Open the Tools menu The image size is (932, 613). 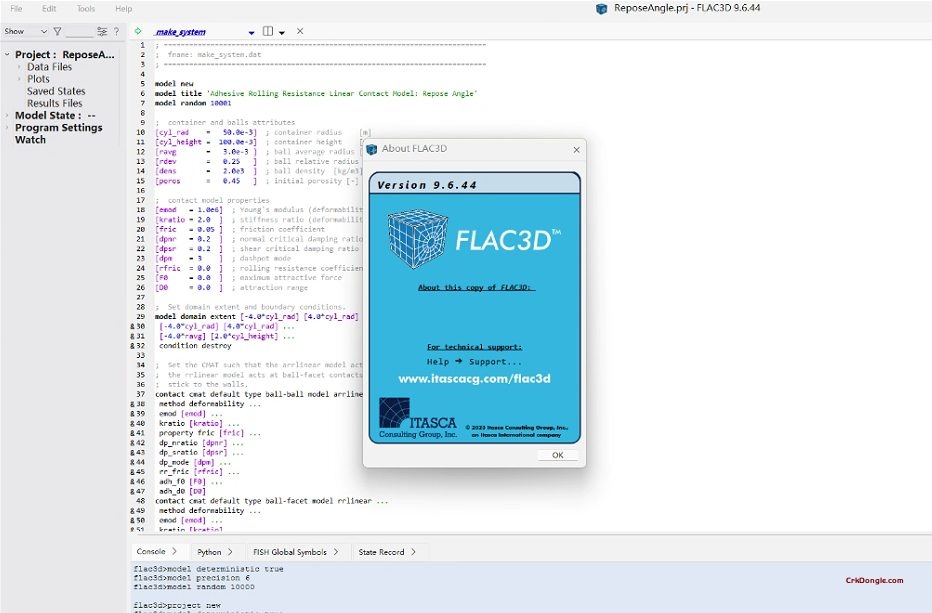tap(86, 8)
